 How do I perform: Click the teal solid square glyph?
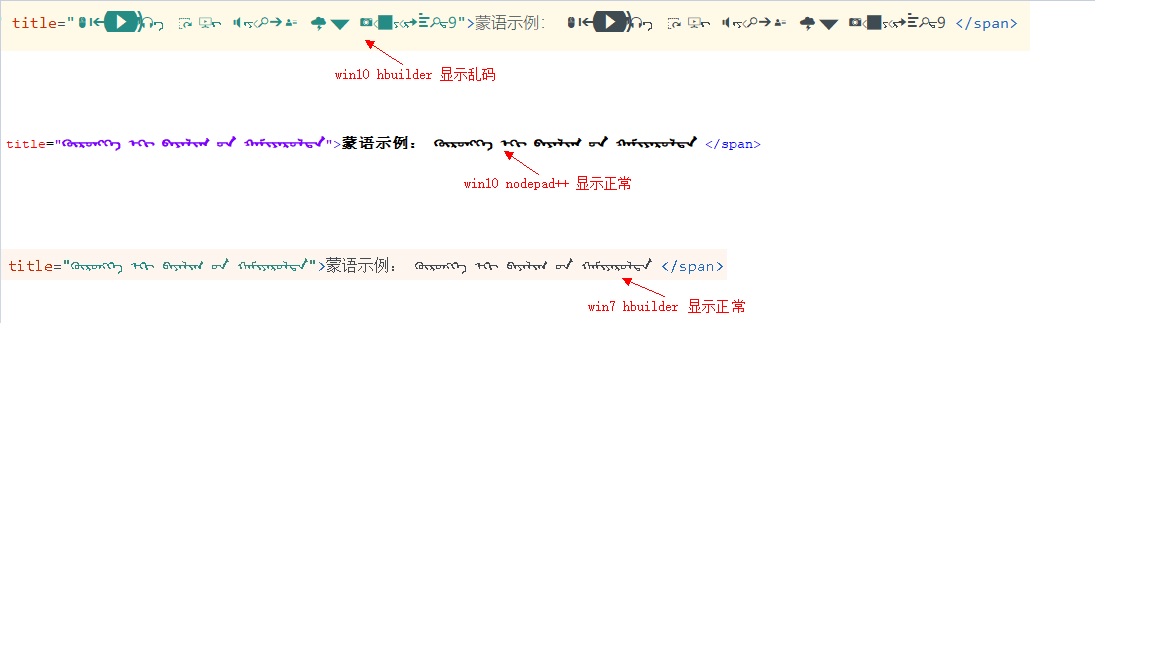coord(384,23)
